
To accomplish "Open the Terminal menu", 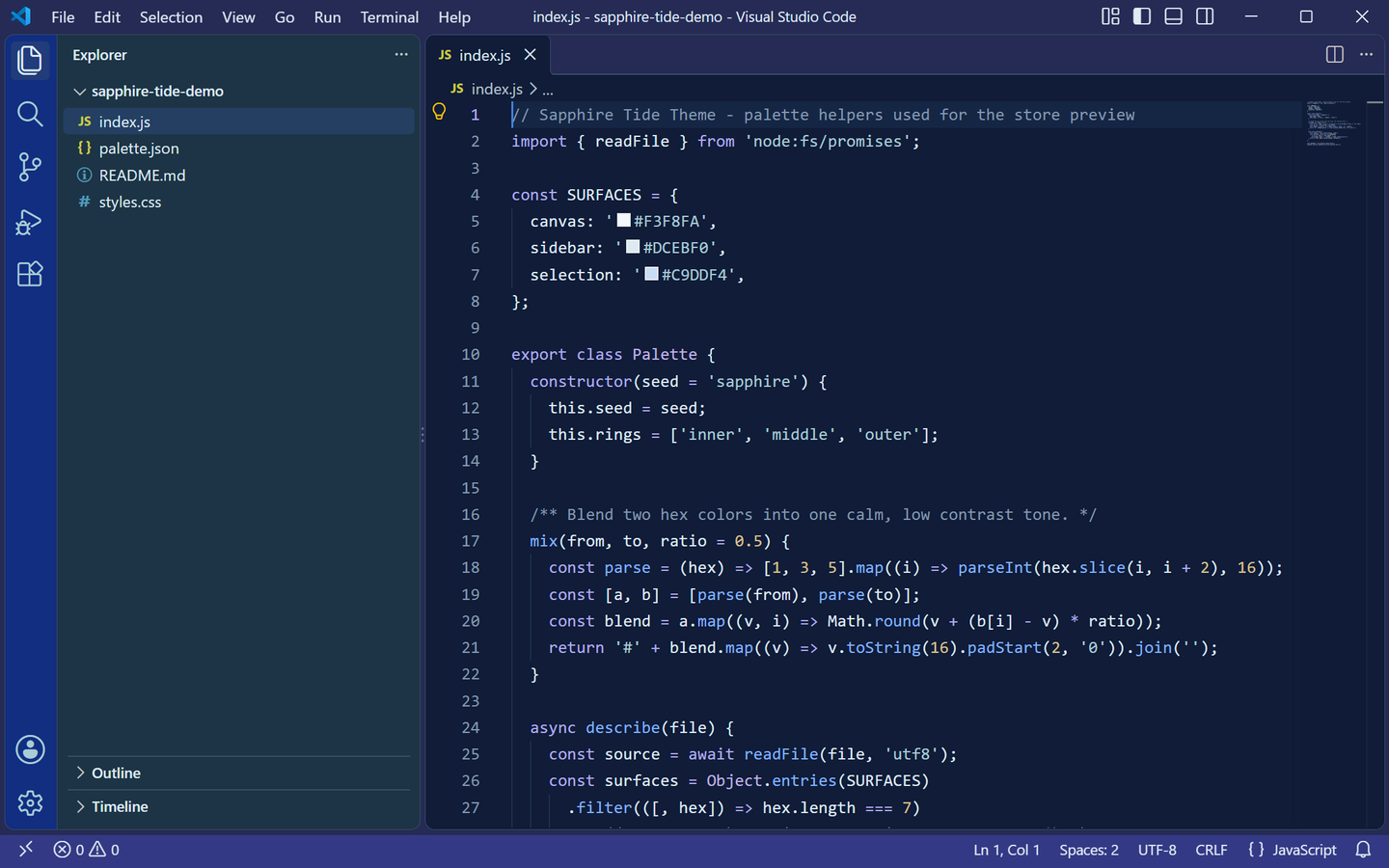I will (x=389, y=17).
